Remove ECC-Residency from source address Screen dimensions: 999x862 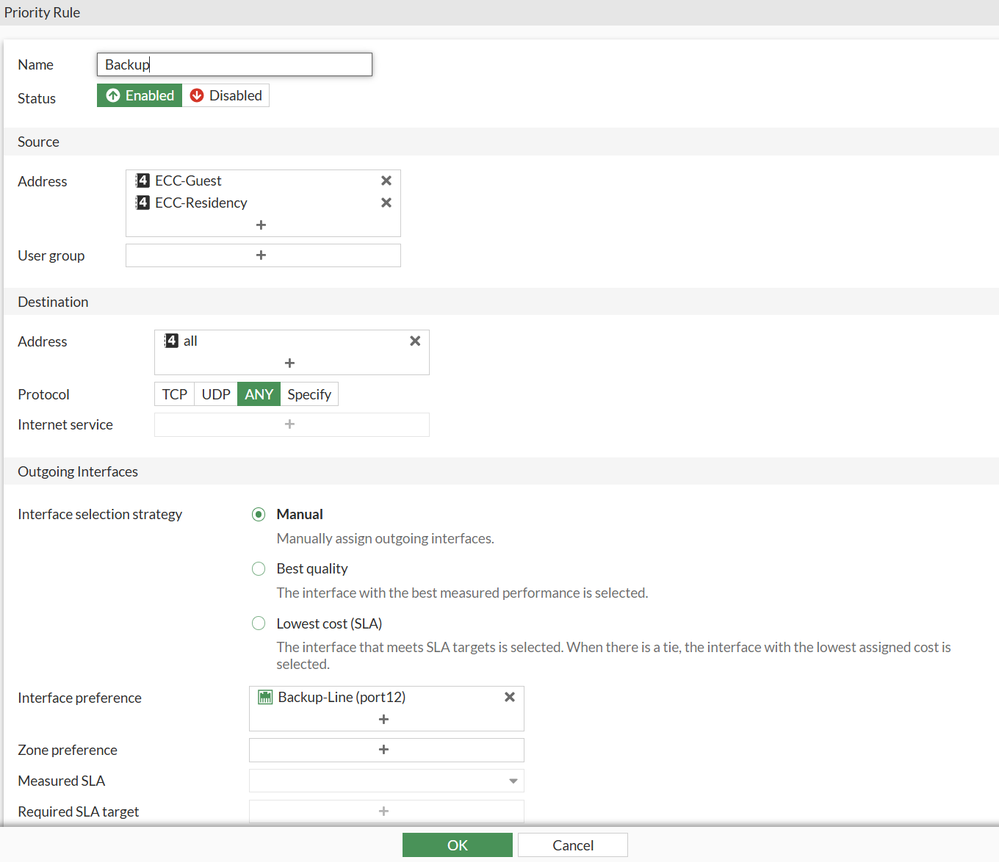pos(386,203)
